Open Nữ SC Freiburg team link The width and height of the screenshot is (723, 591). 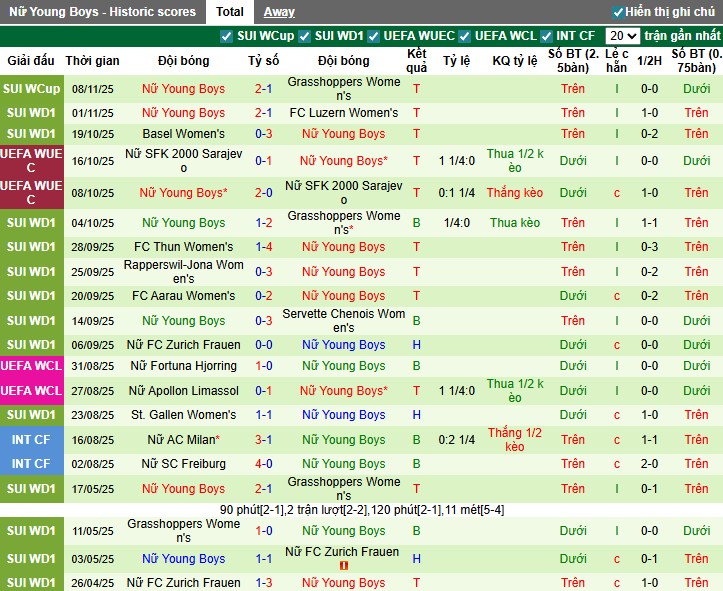tap(184, 463)
